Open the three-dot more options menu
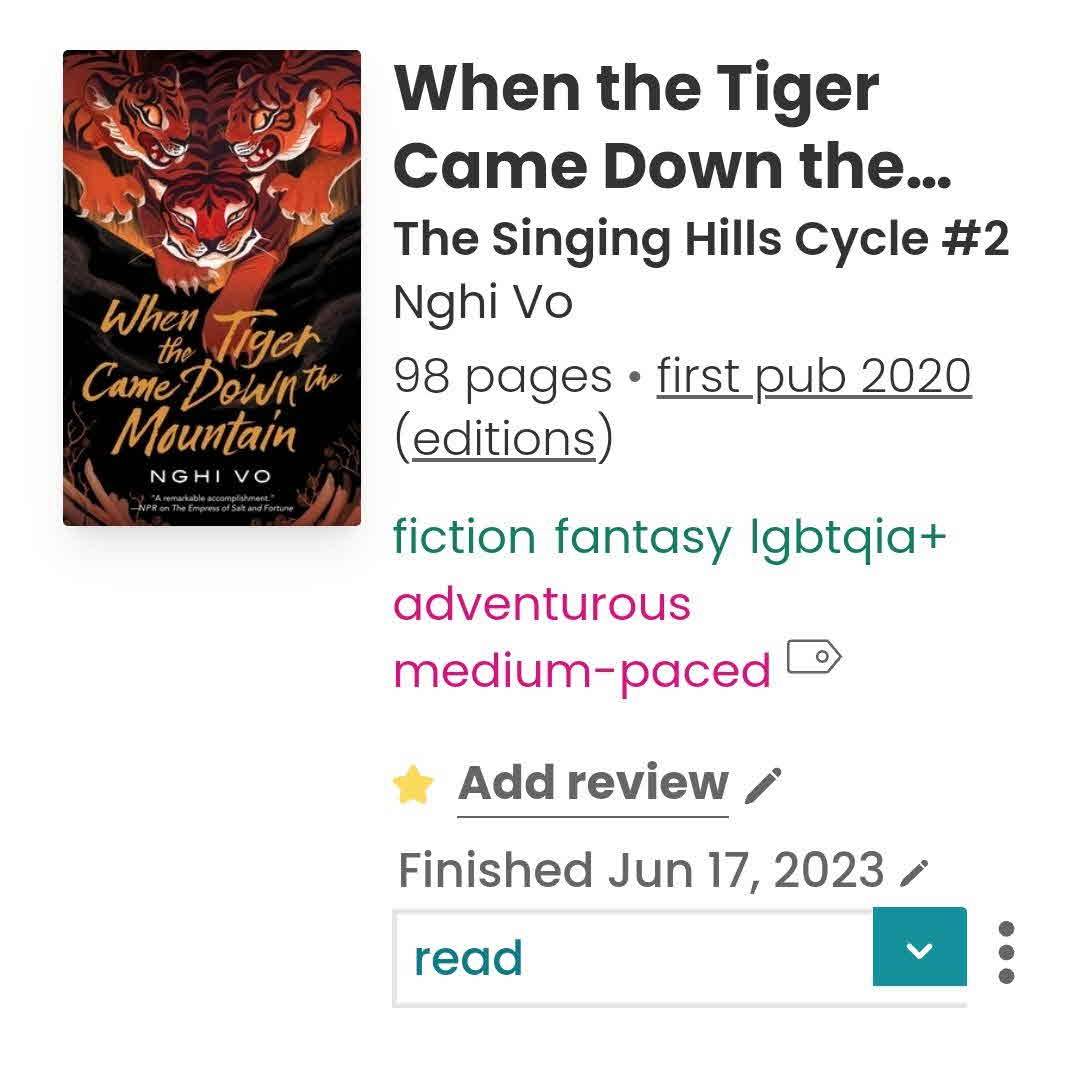The height and width of the screenshot is (1080, 1080). 1006,952
